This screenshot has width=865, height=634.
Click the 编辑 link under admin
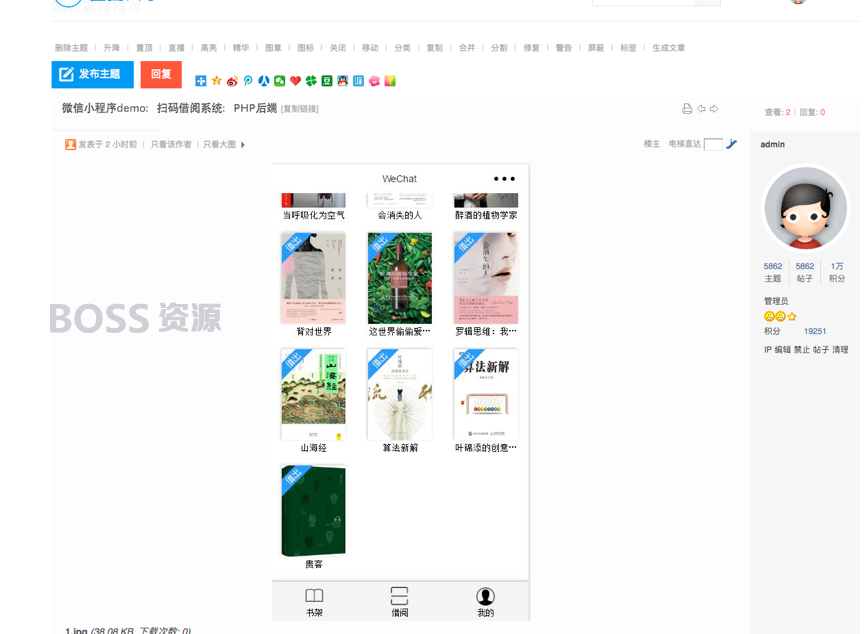click(783, 350)
